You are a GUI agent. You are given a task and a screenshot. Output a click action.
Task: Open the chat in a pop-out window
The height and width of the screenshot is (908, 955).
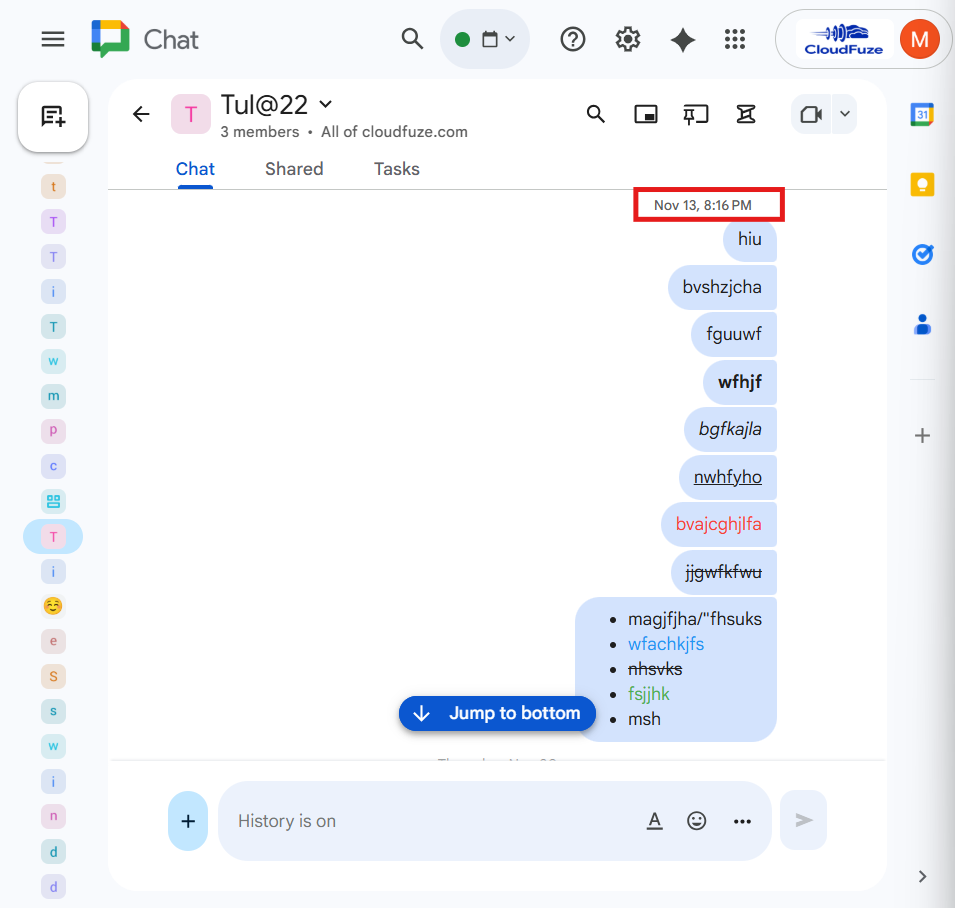pyautogui.click(x=646, y=114)
